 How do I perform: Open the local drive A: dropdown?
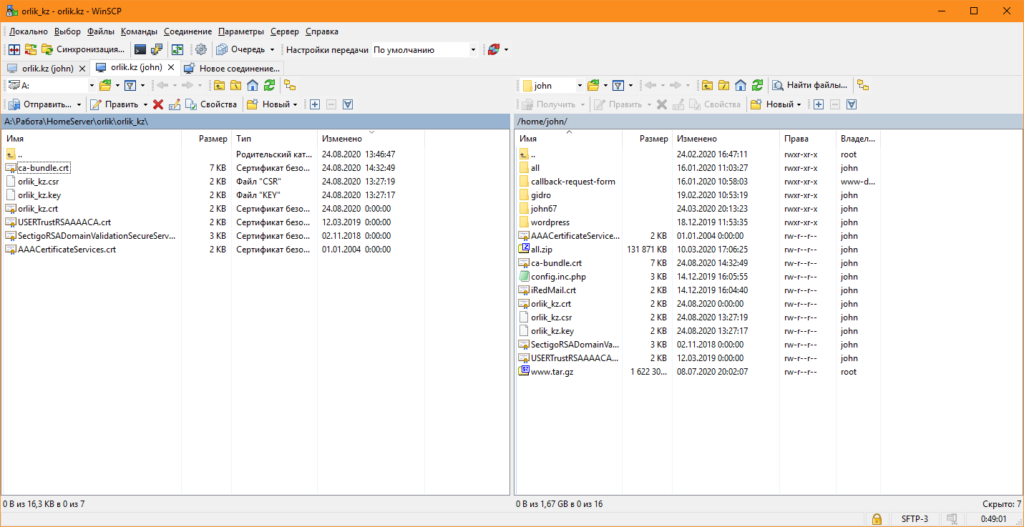pyautogui.click(x=92, y=85)
